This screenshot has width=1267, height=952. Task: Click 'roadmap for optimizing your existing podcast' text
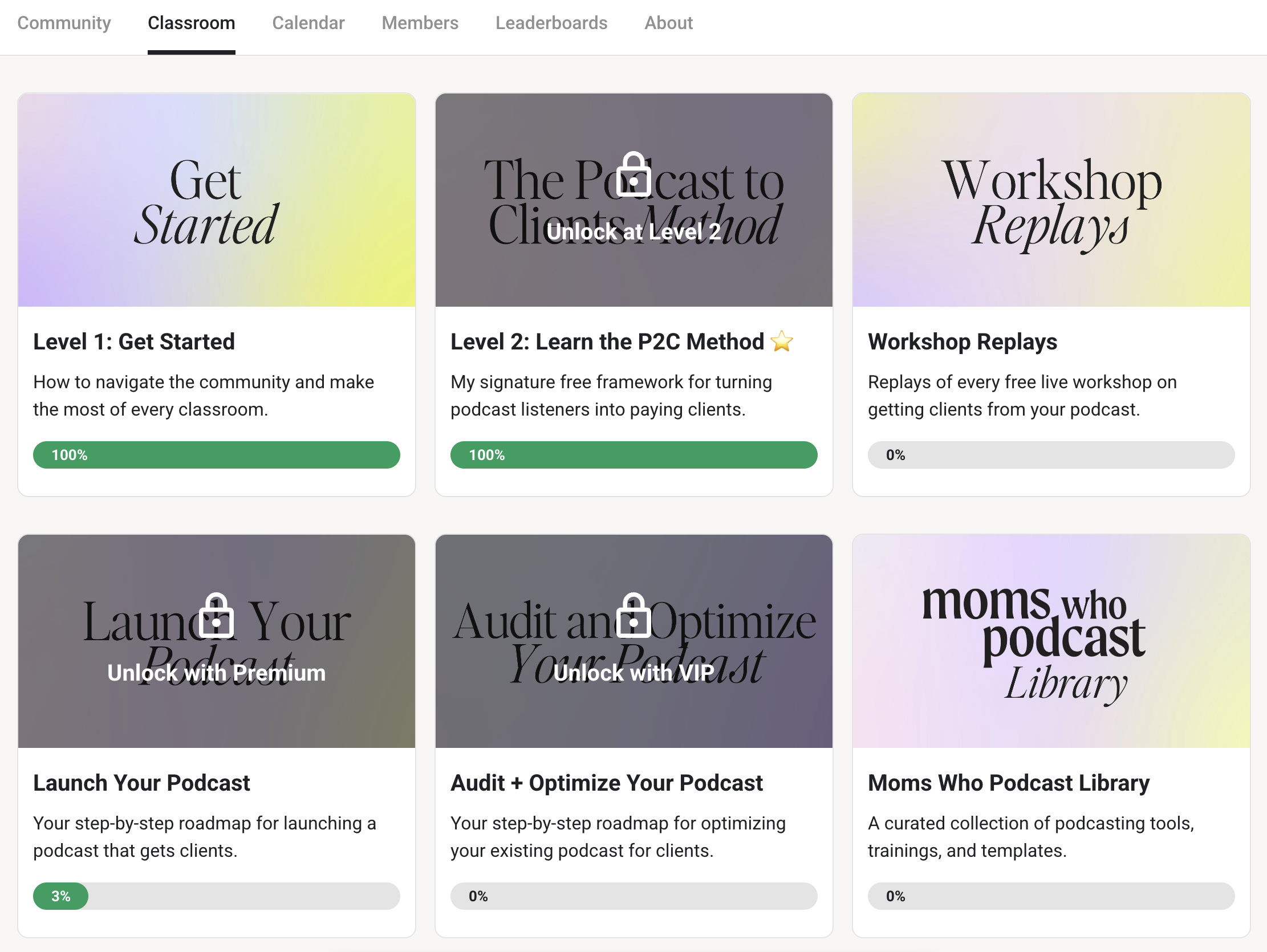pyautogui.click(x=618, y=837)
